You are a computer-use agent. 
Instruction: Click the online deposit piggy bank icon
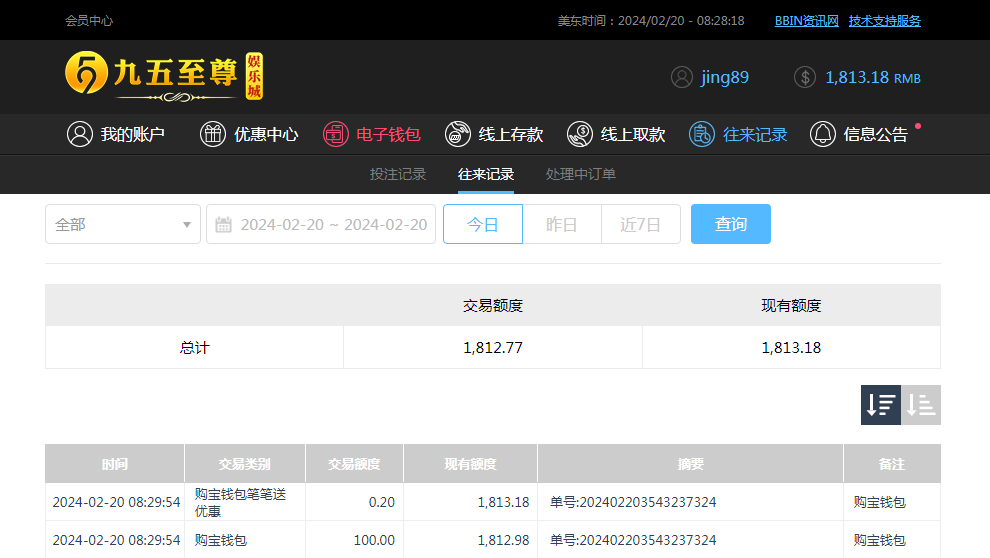point(458,134)
